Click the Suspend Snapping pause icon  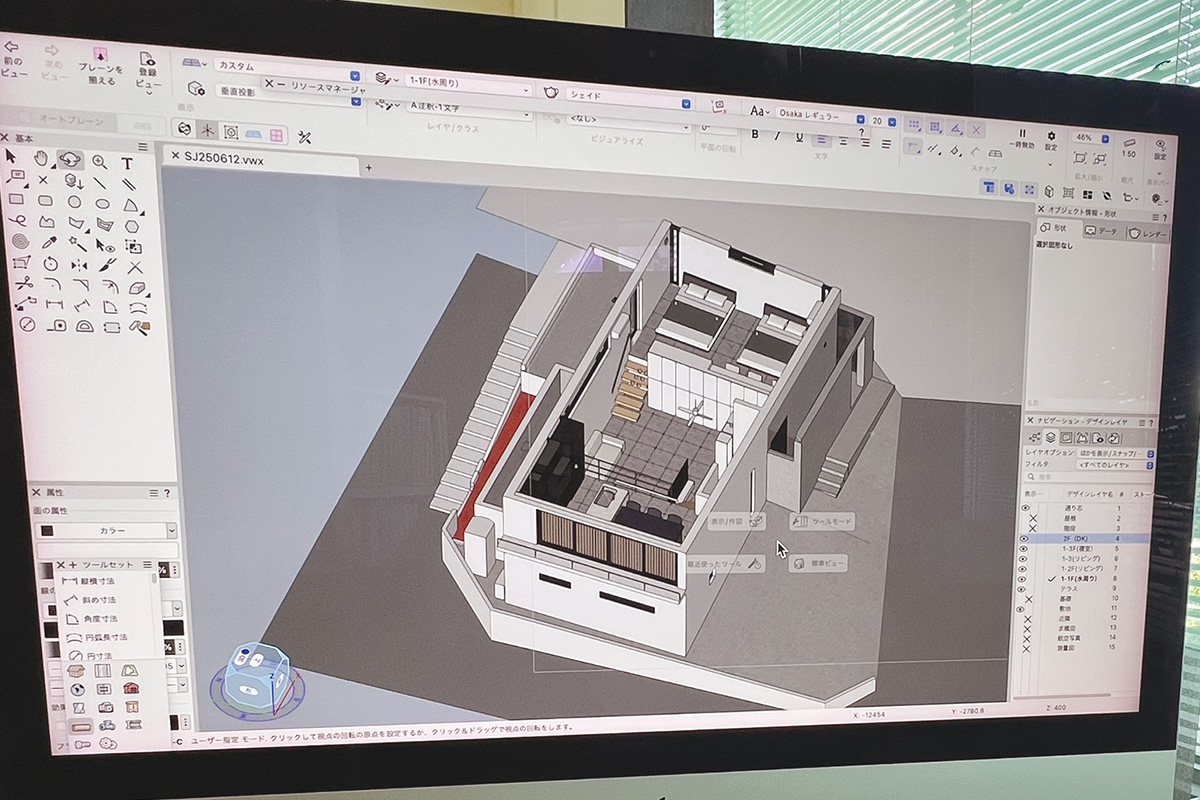[x=1022, y=134]
